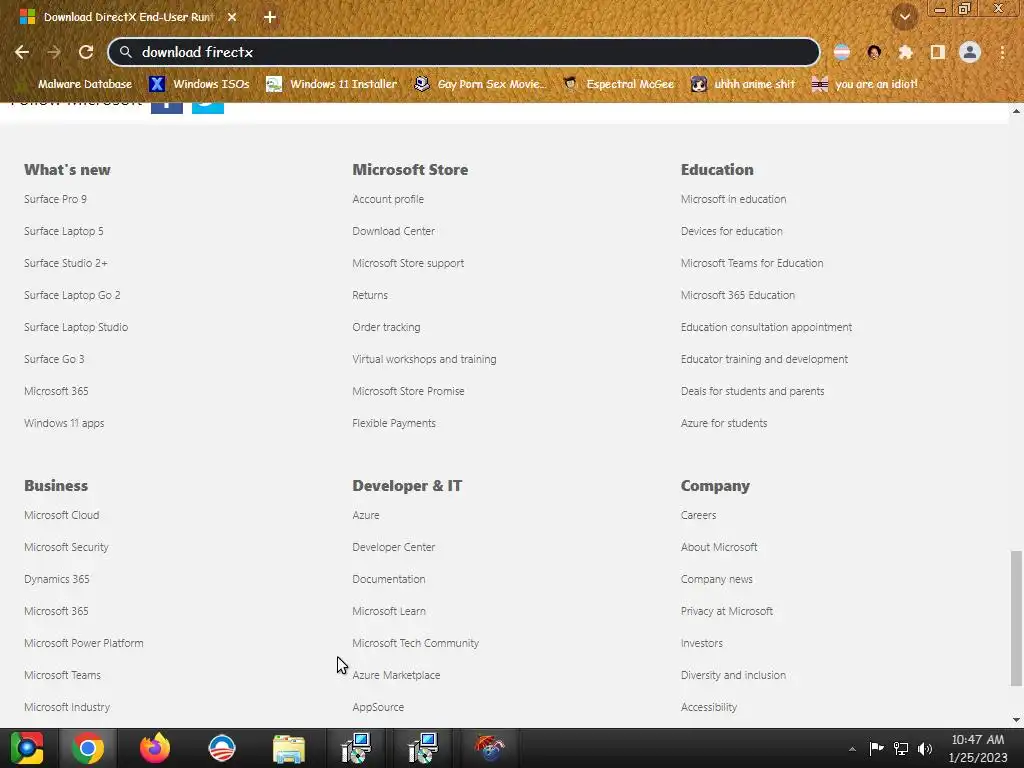
Task: Click the striped flag extension icon
Action: pyautogui.click(x=842, y=52)
